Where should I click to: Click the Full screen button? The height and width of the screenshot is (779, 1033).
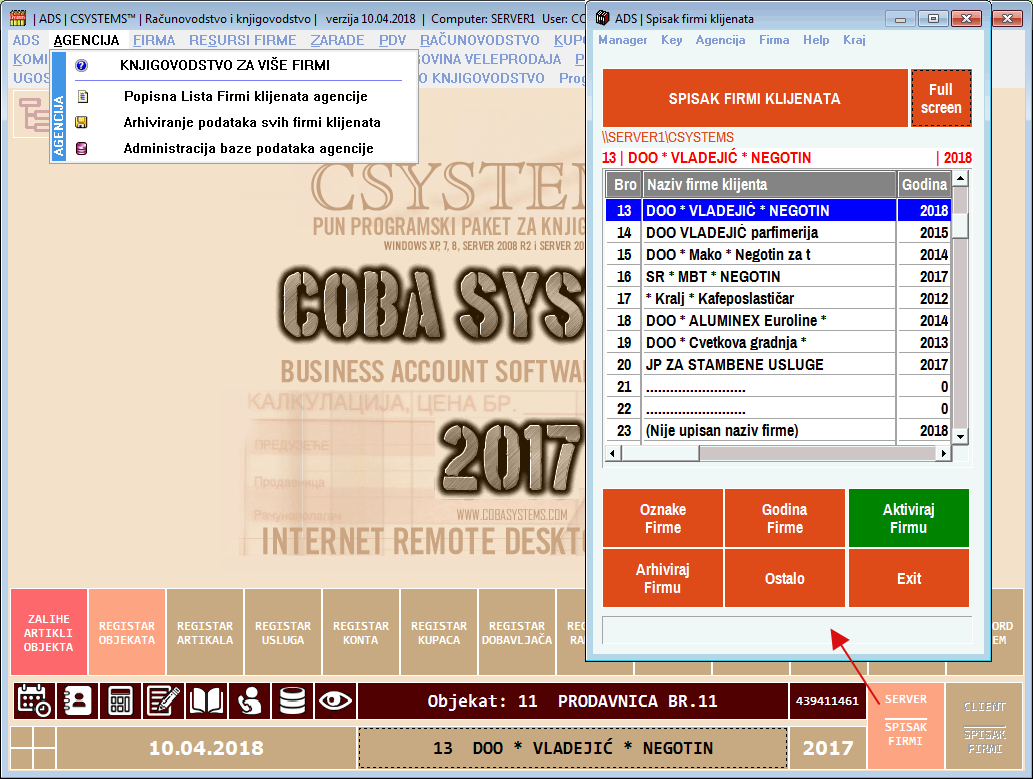[941, 98]
